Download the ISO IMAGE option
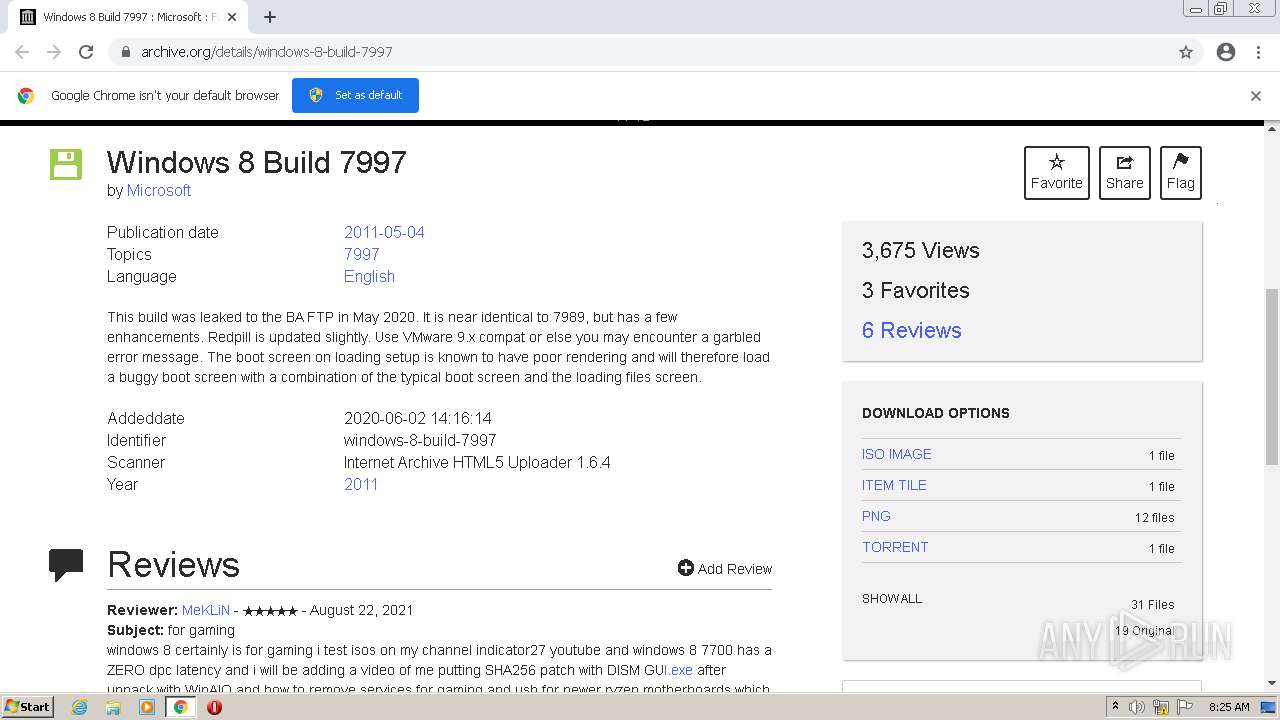The image size is (1280, 720). (897, 454)
